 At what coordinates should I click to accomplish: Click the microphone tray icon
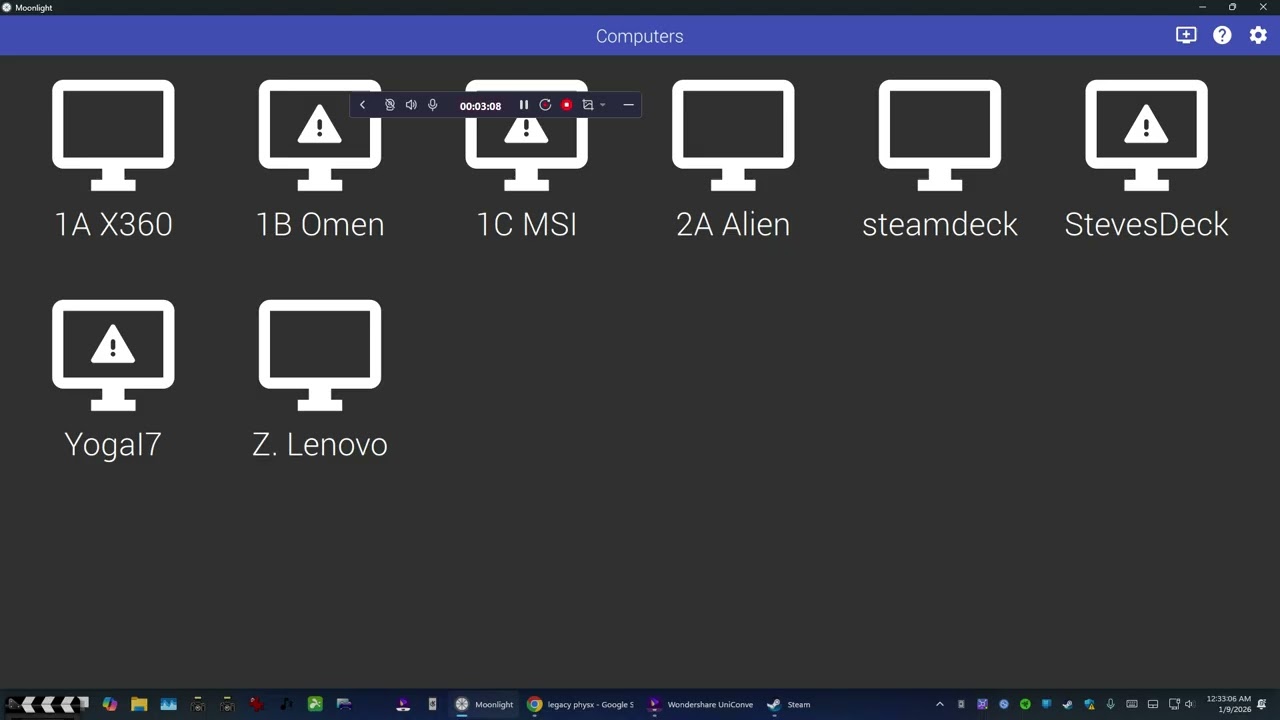pyautogui.click(x=1110, y=704)
